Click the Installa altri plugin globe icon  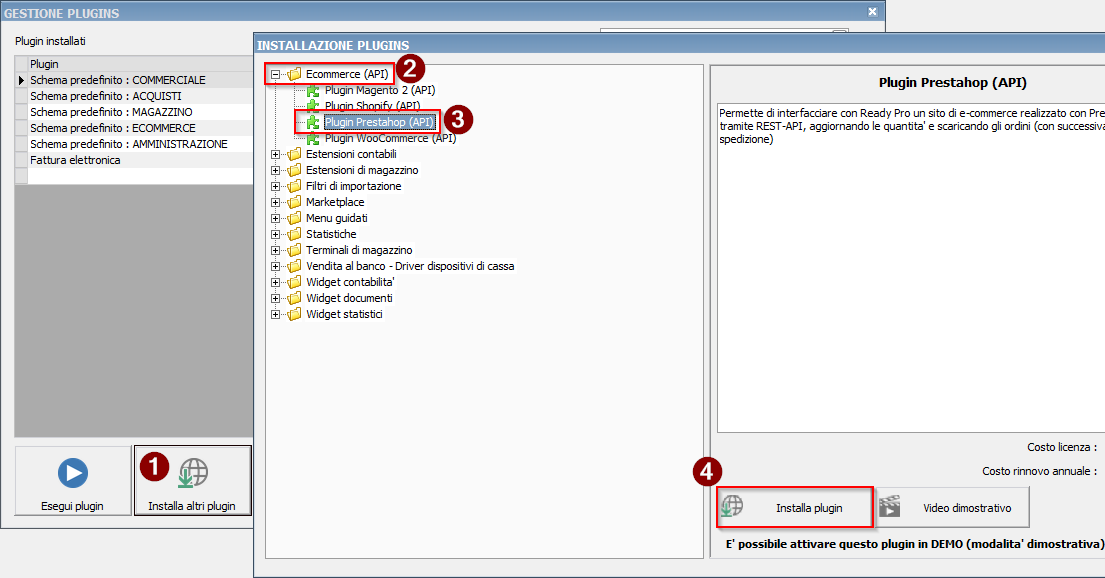point(193,472)
